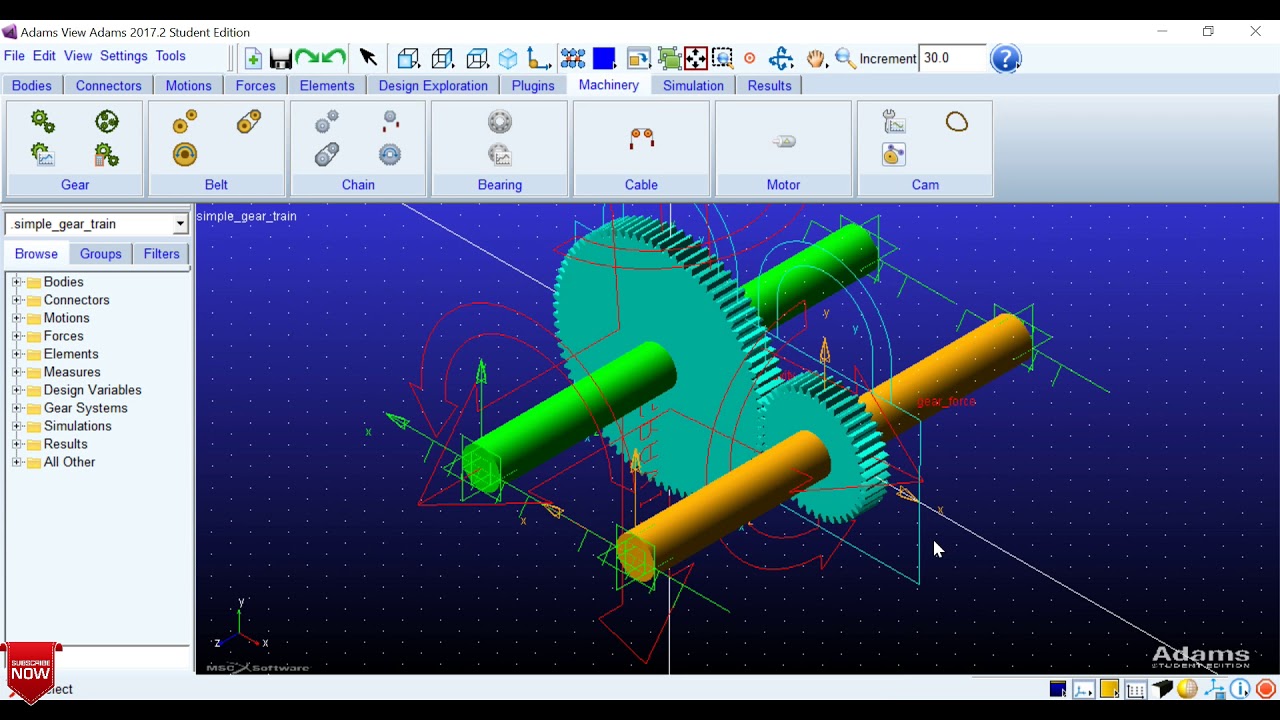1280x720 pixels.
Task: Activate the hand pan tool
Action: 816,59
